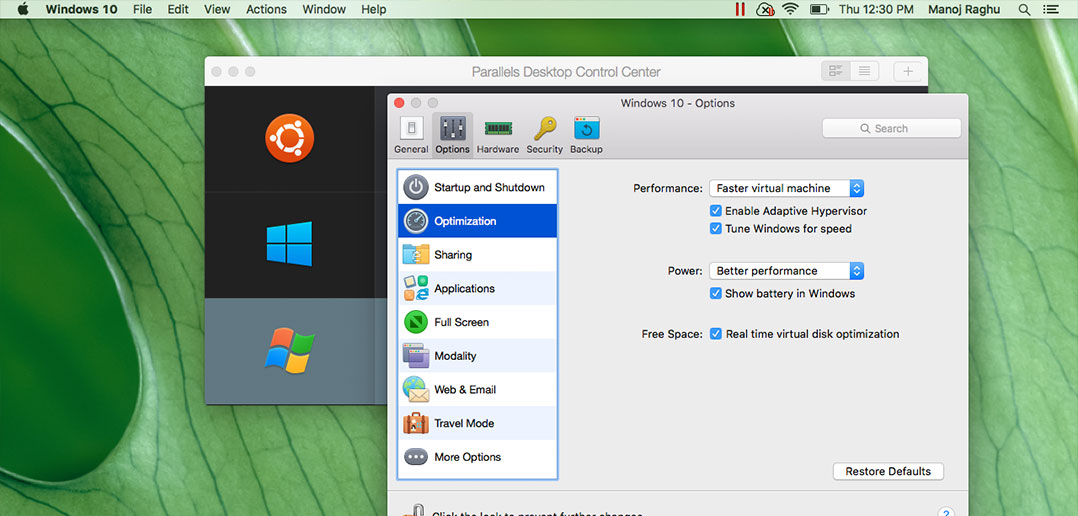Open the Travel Mode pane
The image size is (1078, 516).
[478, 423]
